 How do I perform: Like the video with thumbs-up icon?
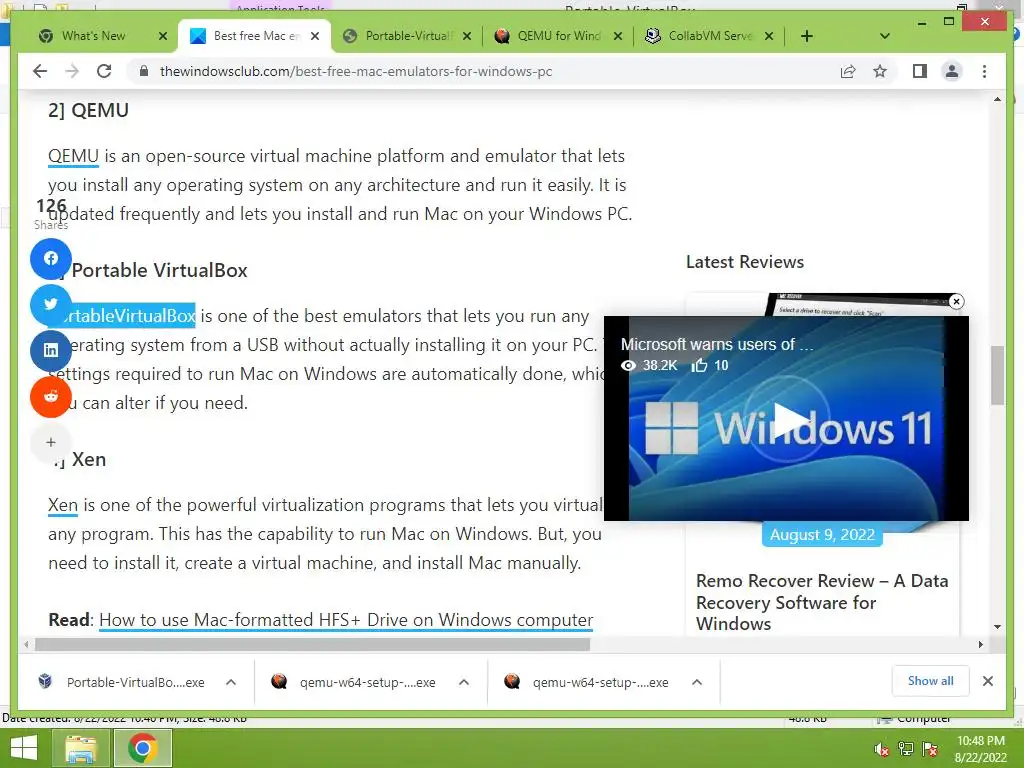(x=699, y=365)
